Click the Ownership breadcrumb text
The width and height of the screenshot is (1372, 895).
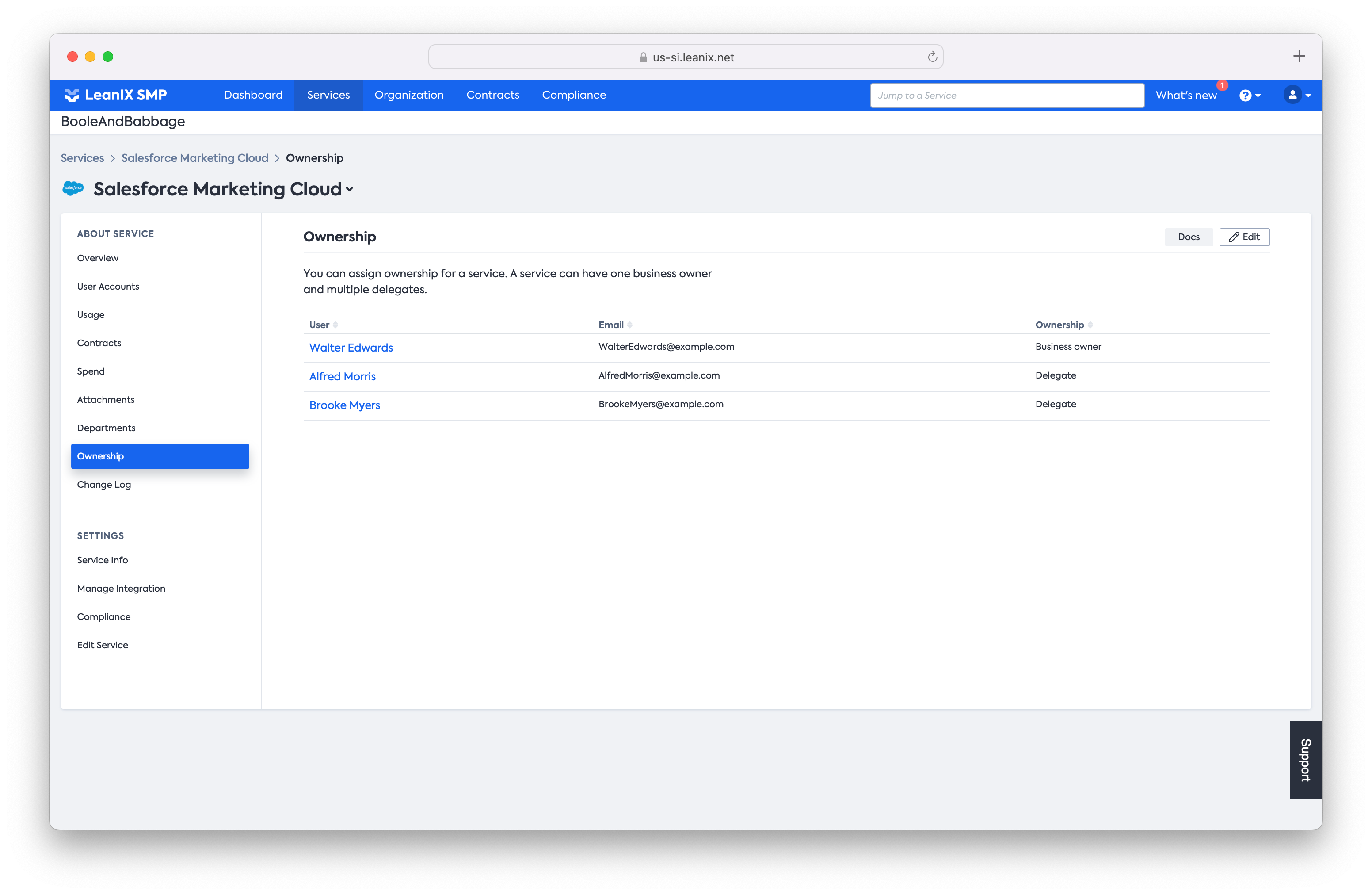coord(314,158)
